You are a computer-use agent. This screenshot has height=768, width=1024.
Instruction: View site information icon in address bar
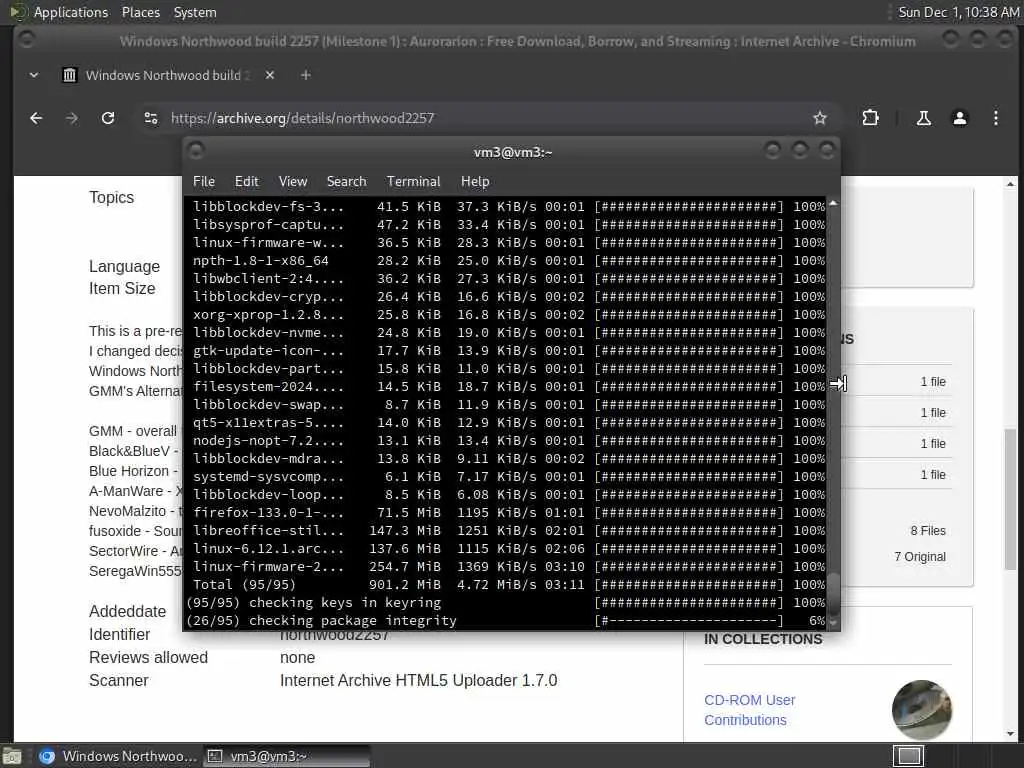tap(151, 118)
